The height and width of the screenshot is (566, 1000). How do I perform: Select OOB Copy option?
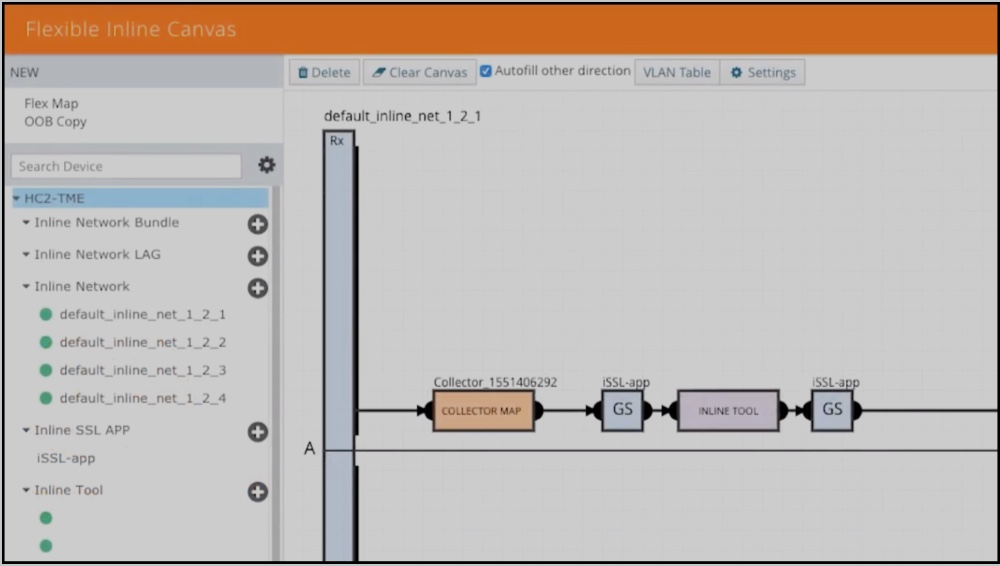pyautogui.click(x=55, y=122)
